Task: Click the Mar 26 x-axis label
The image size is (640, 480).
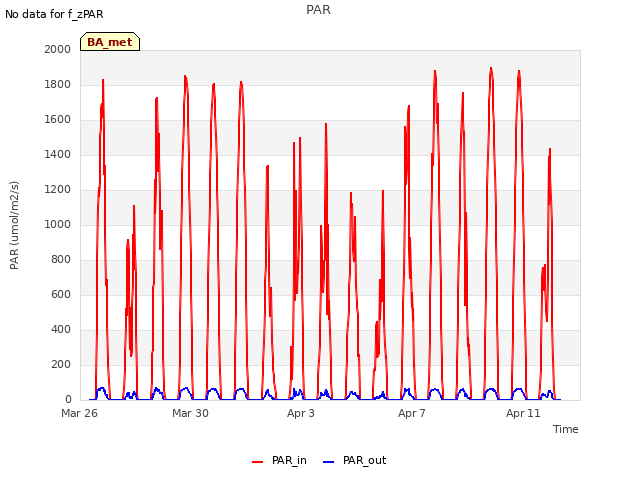Action: (x=79, y=413)
